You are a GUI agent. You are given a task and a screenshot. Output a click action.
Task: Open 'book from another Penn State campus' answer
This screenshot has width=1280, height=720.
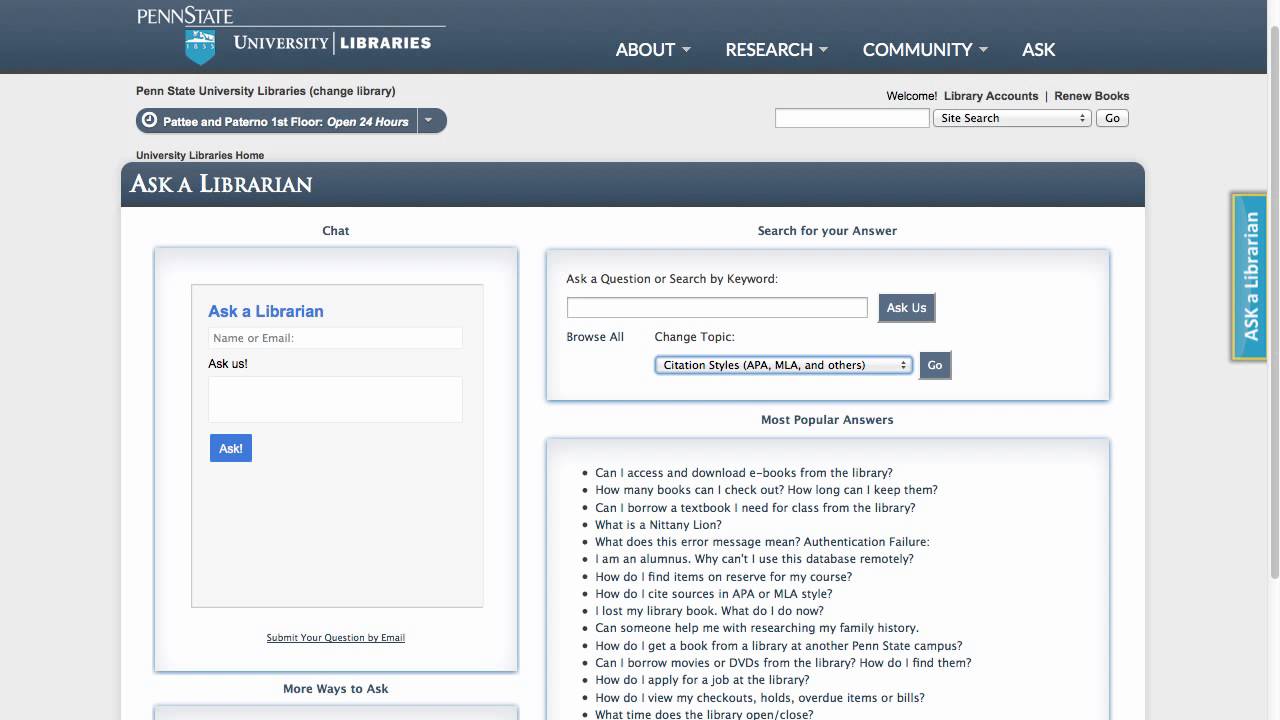[x=779, y=646]
